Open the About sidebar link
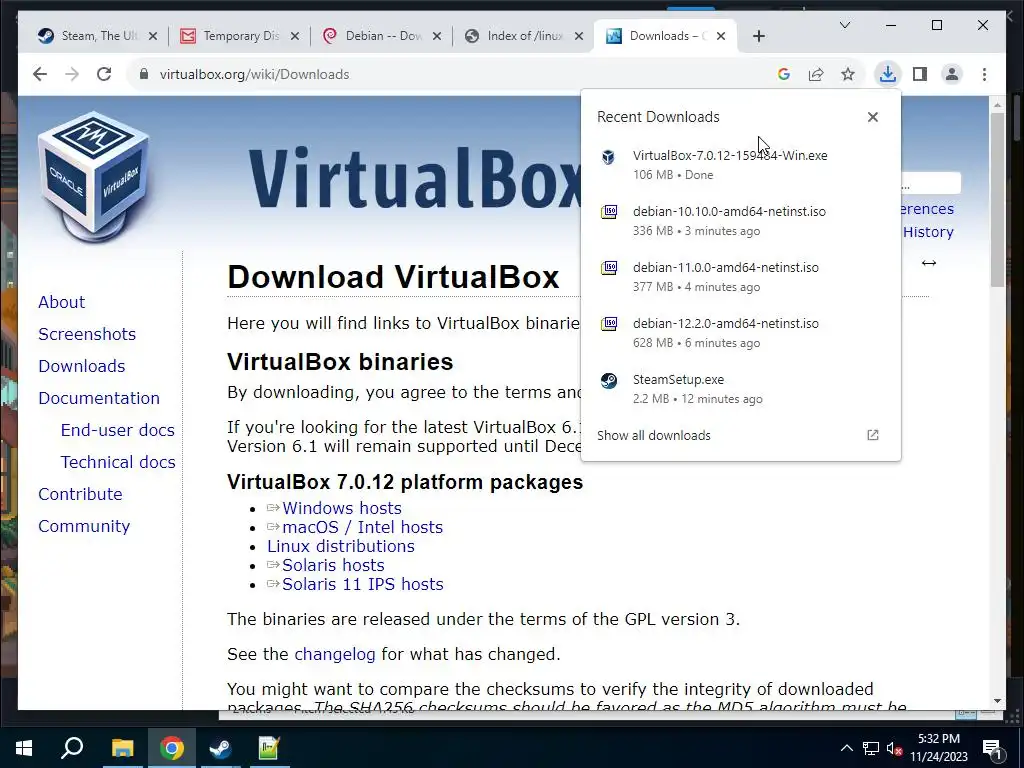This screenshot has width=1024, height=768. 61,302
